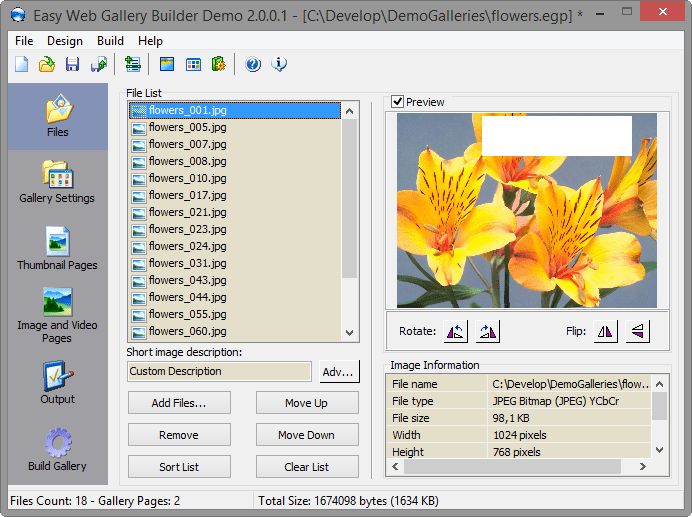Click the File List scroll down arrow
Image resolution: width=692 pixels, height=517 pixels.
pos(350,332)
